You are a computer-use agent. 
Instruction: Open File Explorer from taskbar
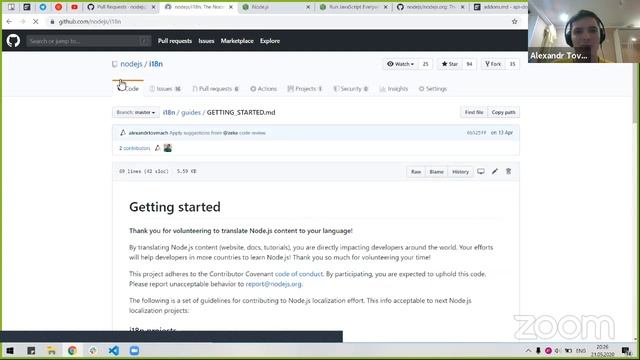pyautogui.click(x=51, y=351)
